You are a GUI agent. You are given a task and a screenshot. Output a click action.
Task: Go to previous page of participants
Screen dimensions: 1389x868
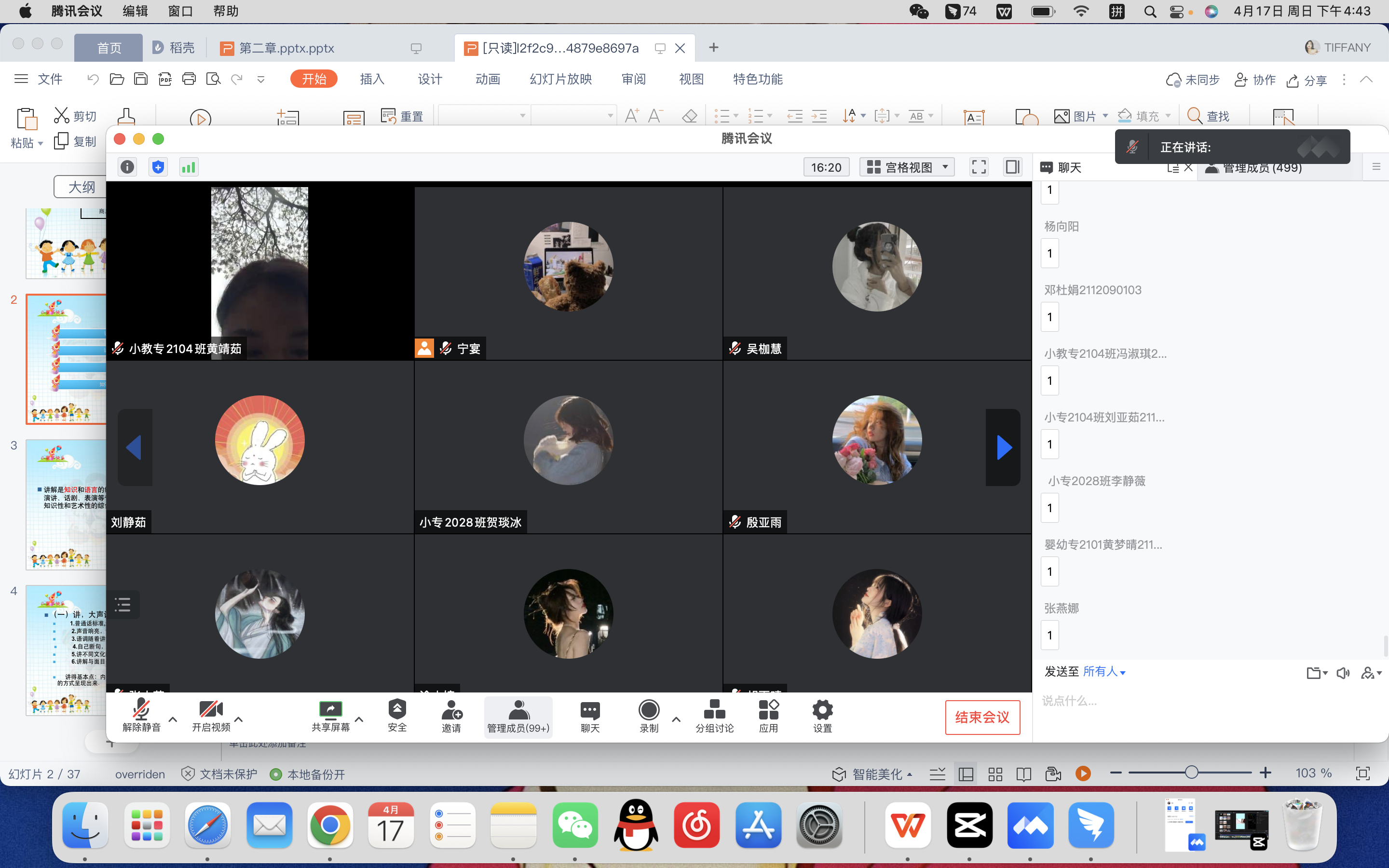click(134, 447)
